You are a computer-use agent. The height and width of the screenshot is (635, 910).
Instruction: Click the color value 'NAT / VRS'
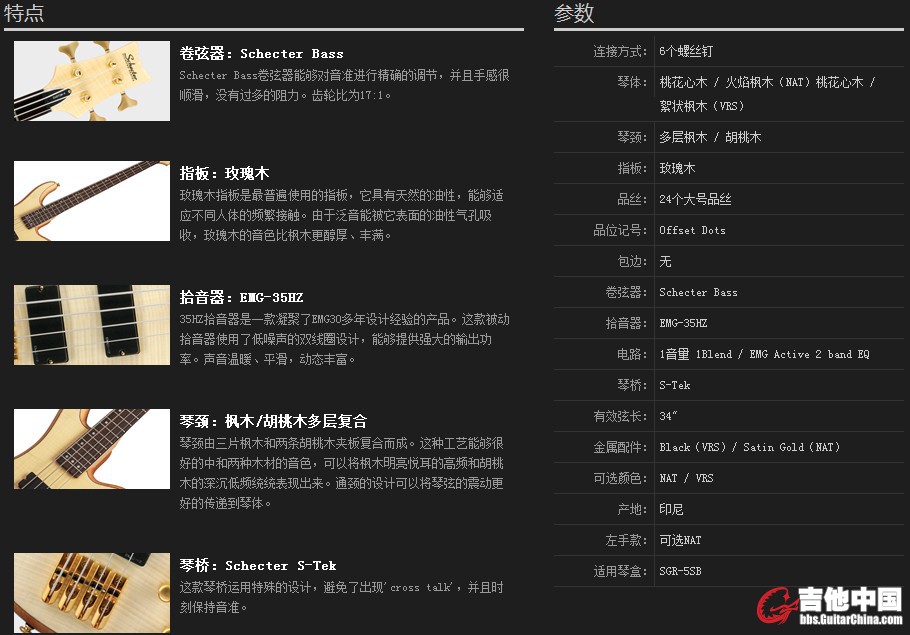click(686, 478)
